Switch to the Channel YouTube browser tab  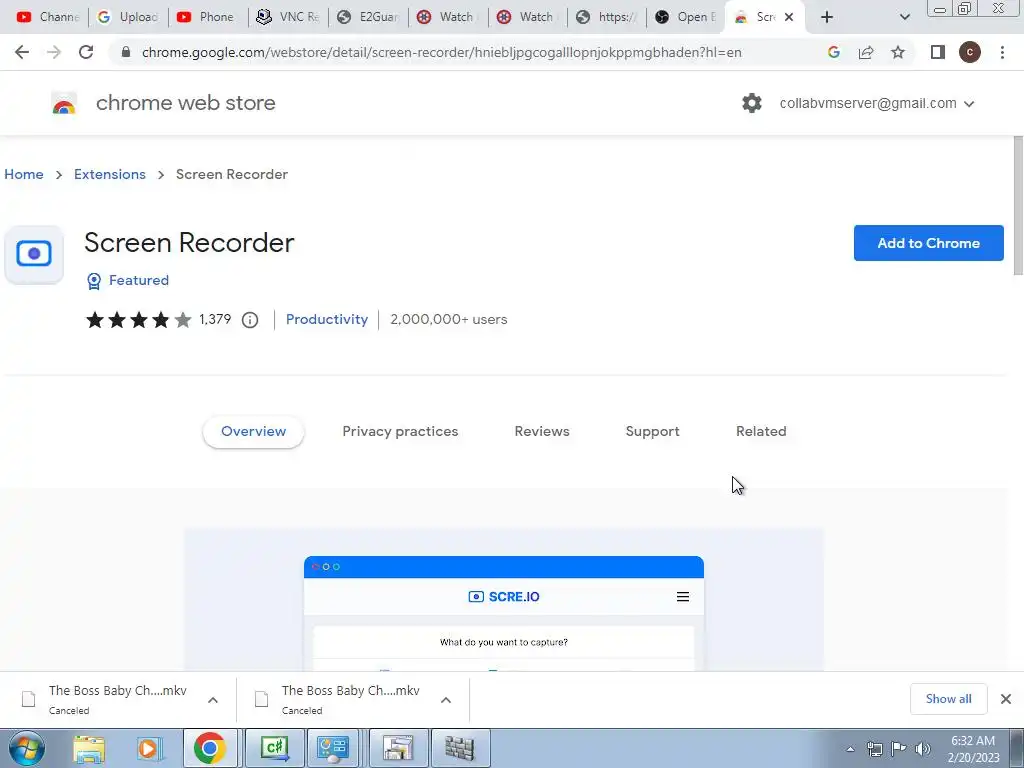click(47, 17)
